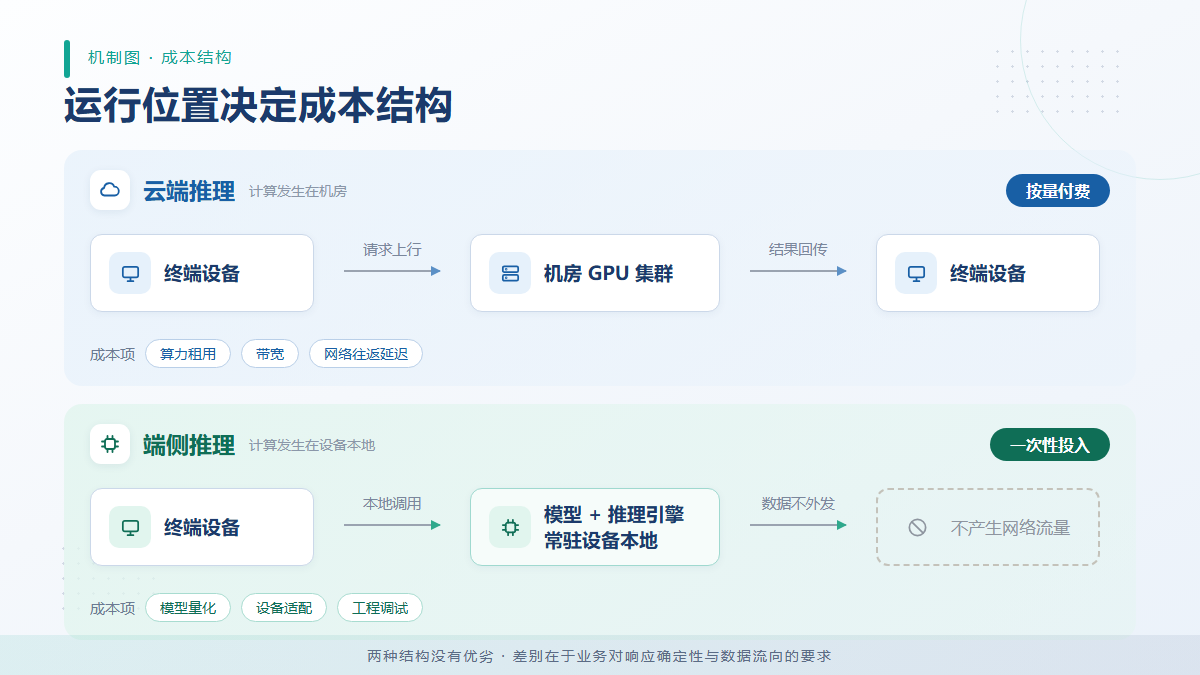The height and width of the screenshot is (675, 1200).
Task: Click the prohibited icon in 不产生网络流量 box
Action: pos(917,527)
